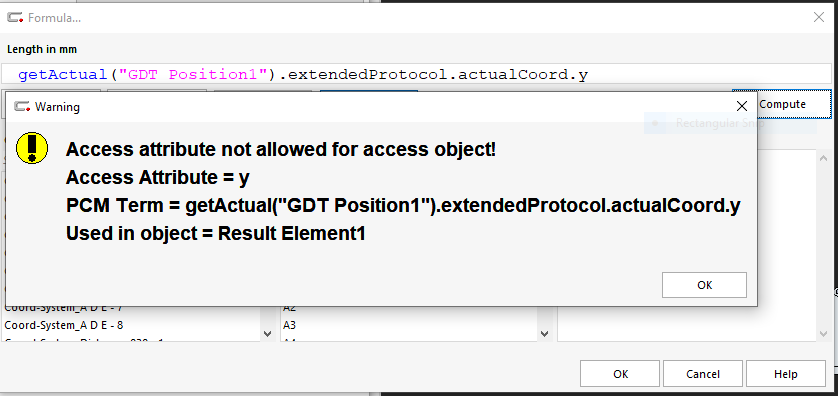
Task: Click the Calypso icon in the Formula title bar
Action: [x=15, y=18]
